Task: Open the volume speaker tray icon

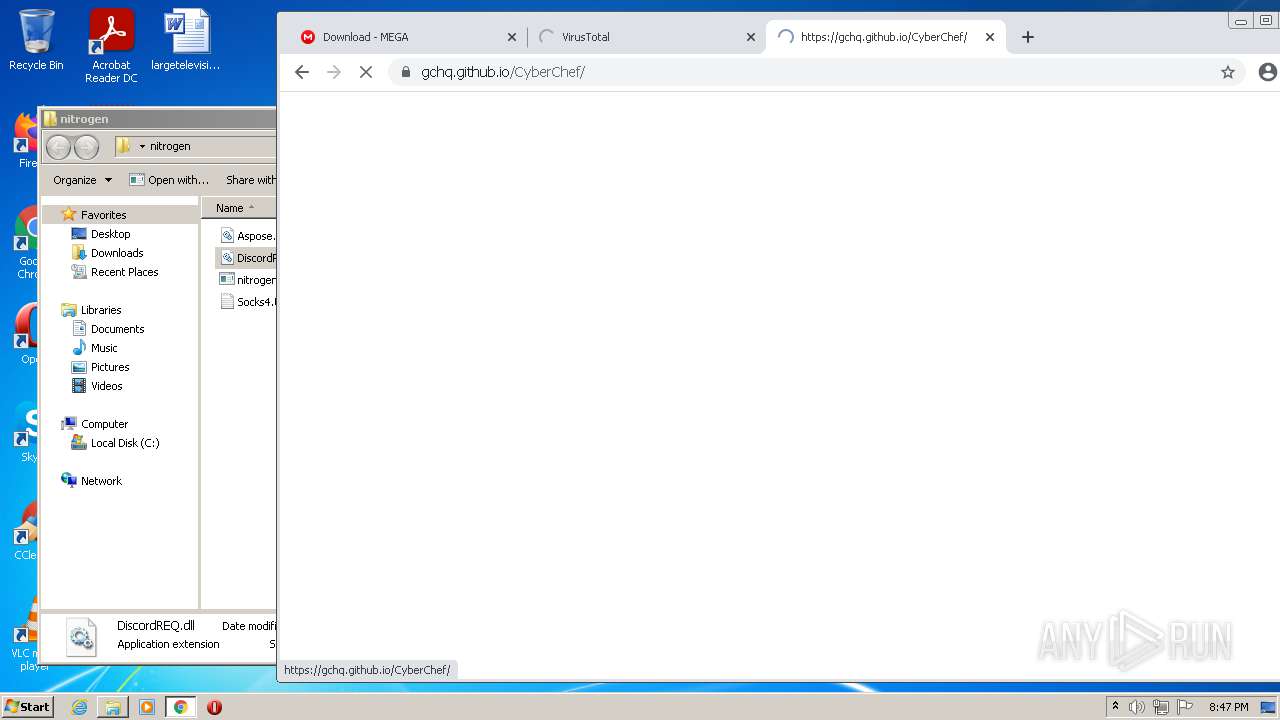Action: coord(1136,707)
